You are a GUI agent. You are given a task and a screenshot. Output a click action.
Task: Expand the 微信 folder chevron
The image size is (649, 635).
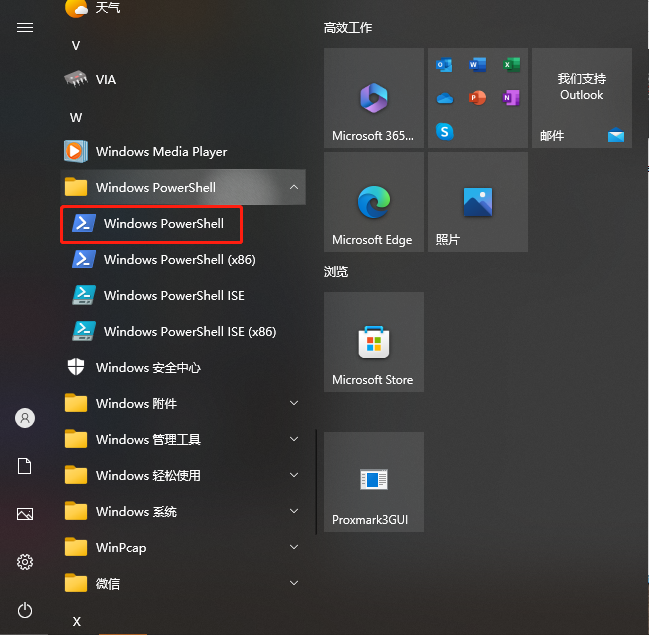[294, 583]
